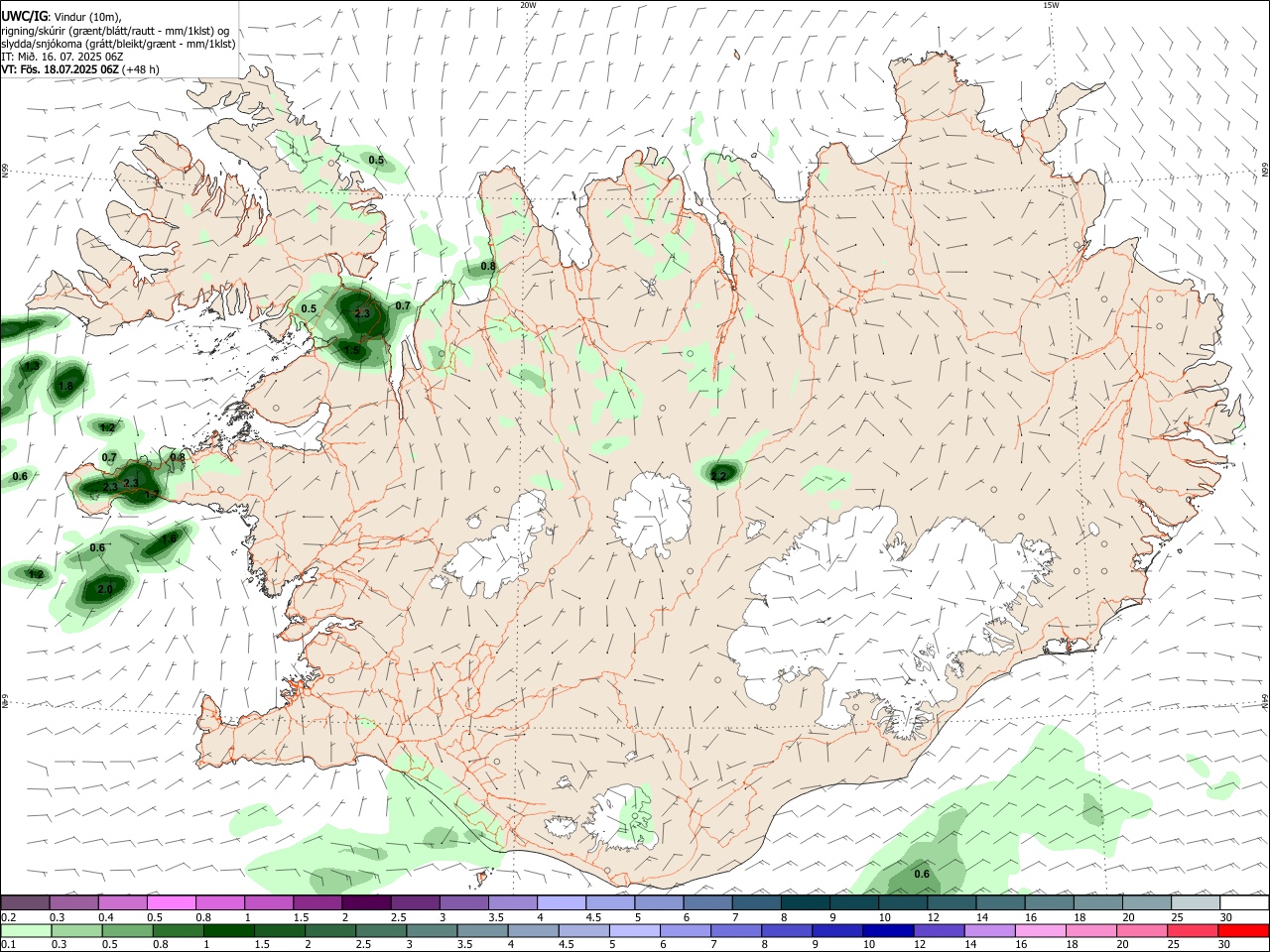Click the 'rigning/skúrir' description line in the header

tap(115, 31)
